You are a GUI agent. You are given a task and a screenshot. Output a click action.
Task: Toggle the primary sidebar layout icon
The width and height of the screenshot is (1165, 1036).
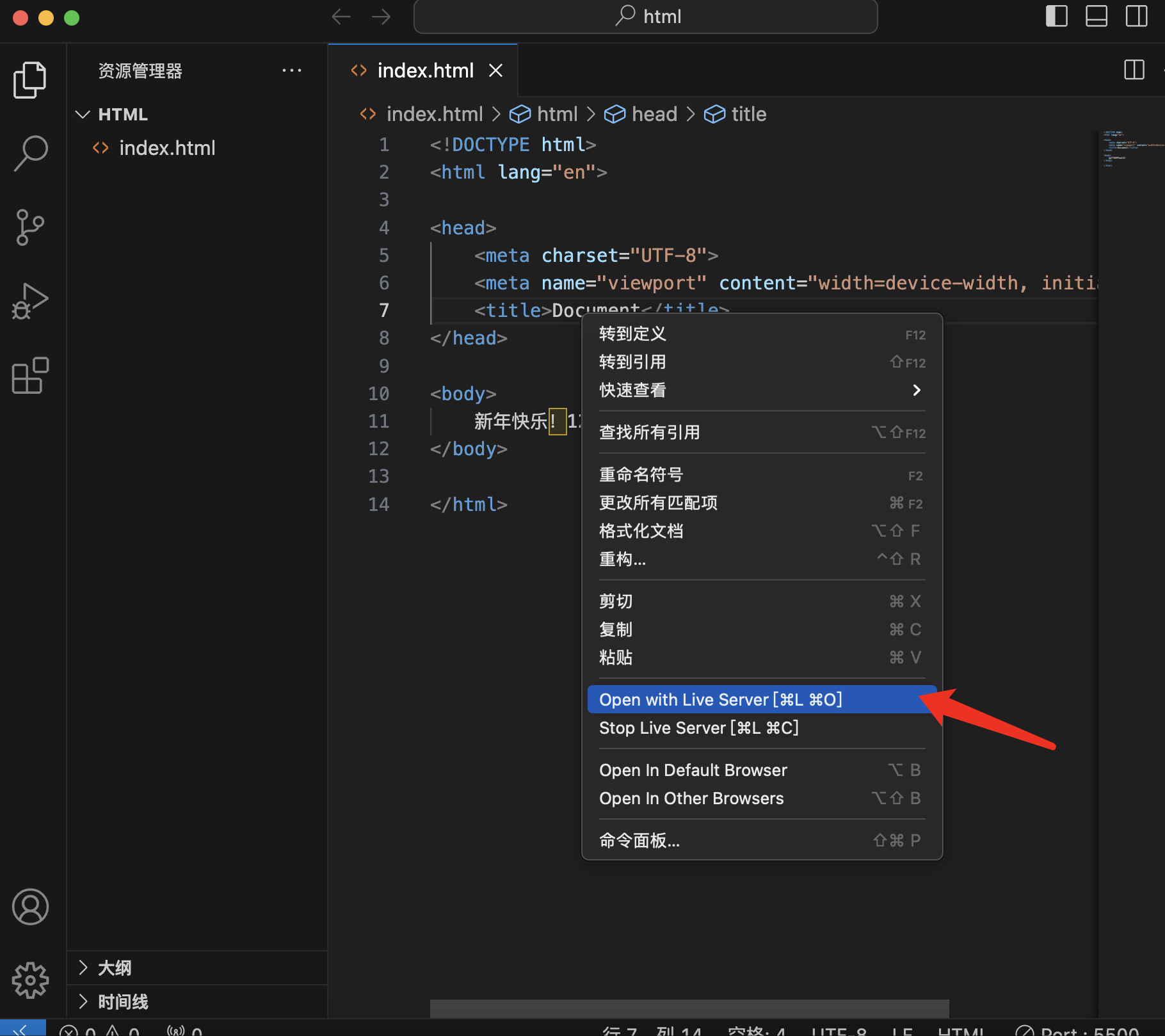(1057, 17)
